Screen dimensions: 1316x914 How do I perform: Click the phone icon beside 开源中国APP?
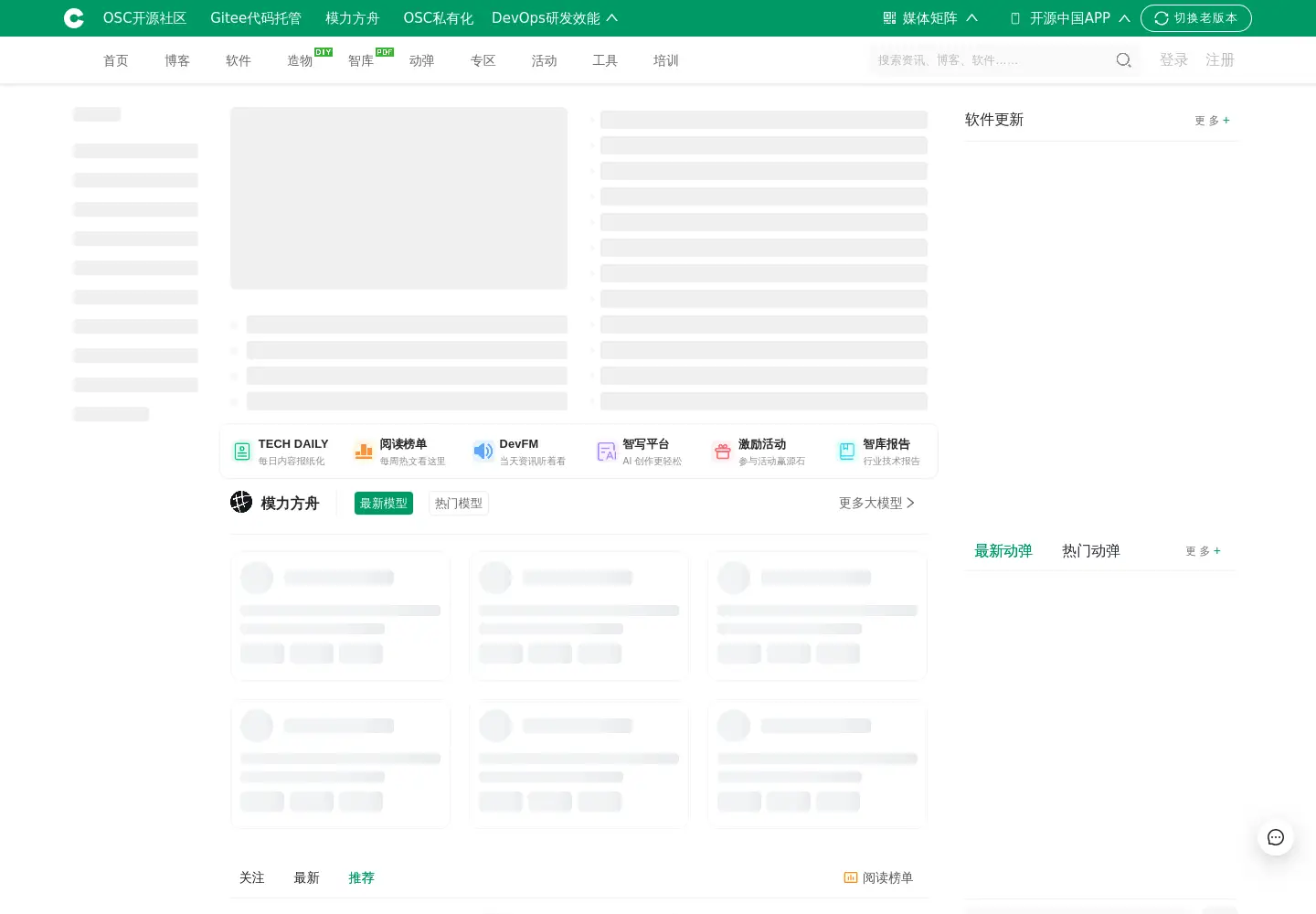1015,18
